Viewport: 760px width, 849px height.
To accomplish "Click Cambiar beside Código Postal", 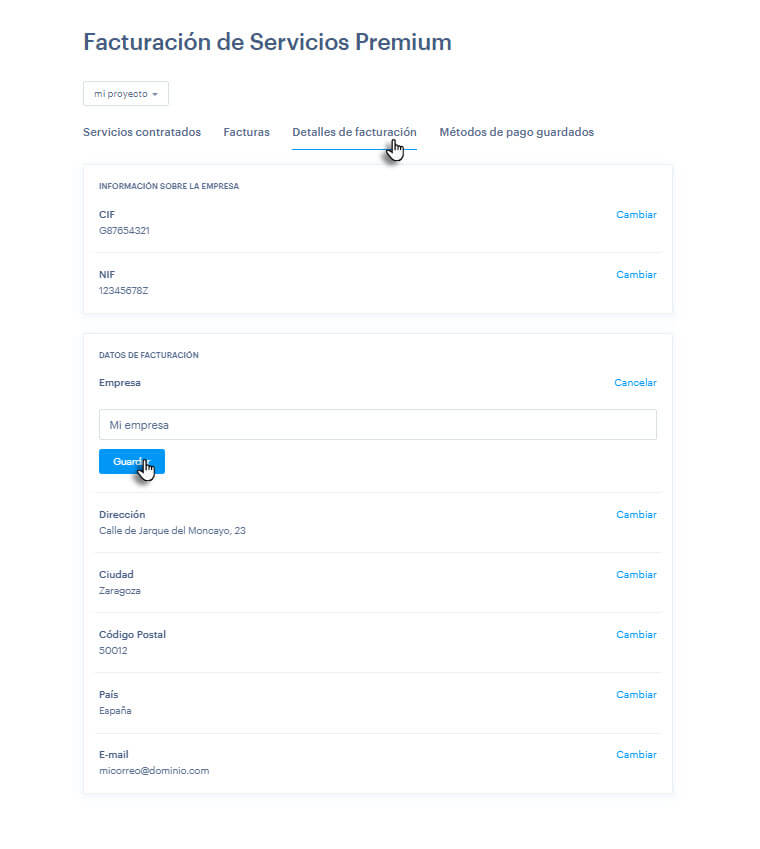I will tap(636, 635).
